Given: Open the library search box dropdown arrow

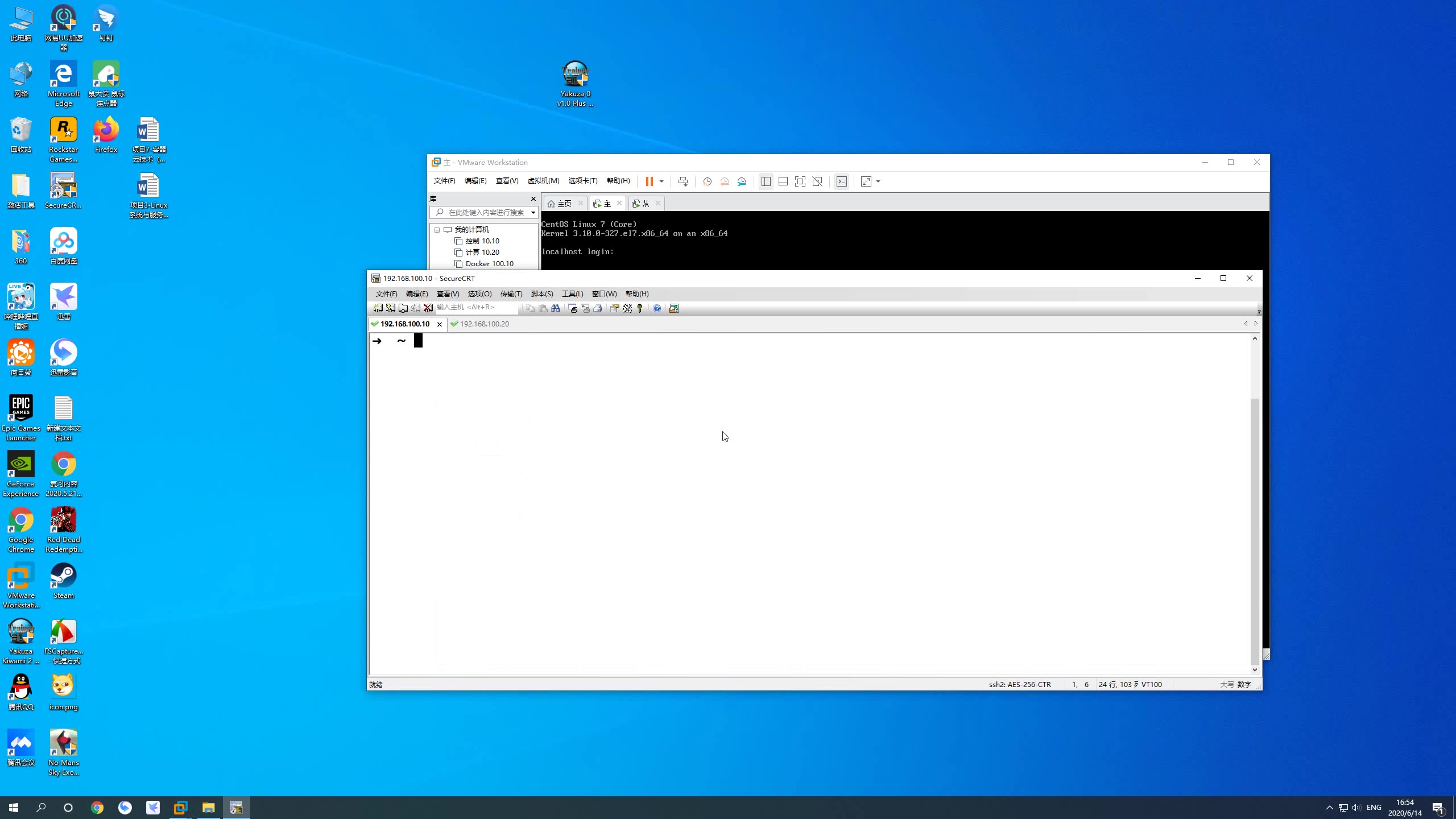Looking at the screenshot, I should [x=533, y=213].
